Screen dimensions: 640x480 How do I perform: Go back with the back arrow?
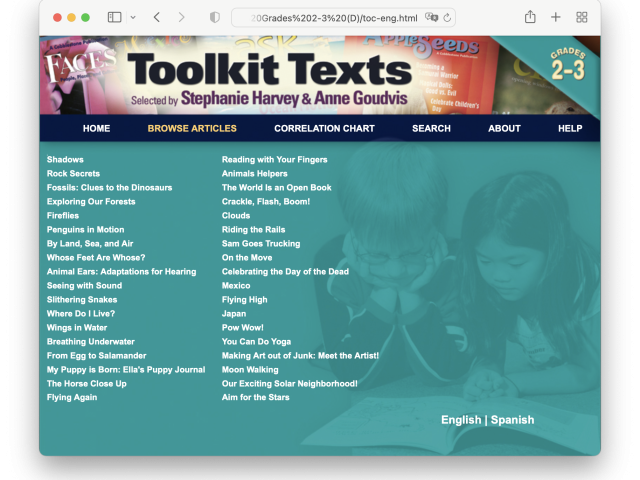(x=157, y=17)
